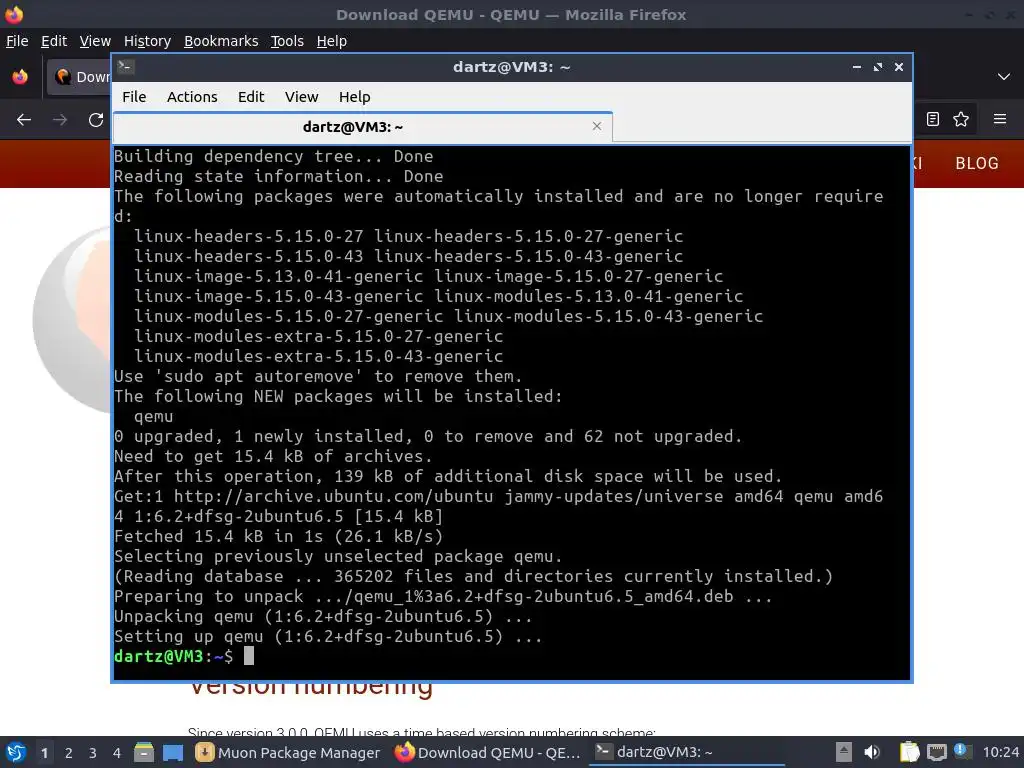The width and height of the screenshot is (1024, 768).
Task: Select the Download QEMU Firefox tab
Action: pyautogui.click(x=78, y=76)
